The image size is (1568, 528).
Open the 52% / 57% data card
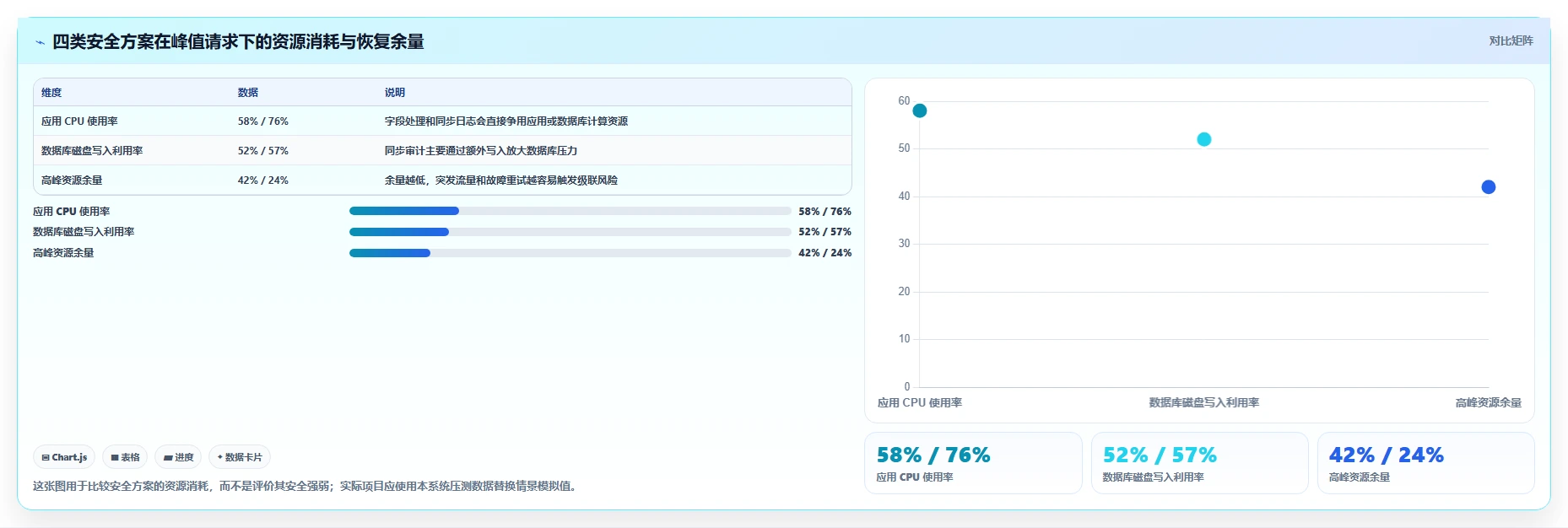(x=1200, y=463)
